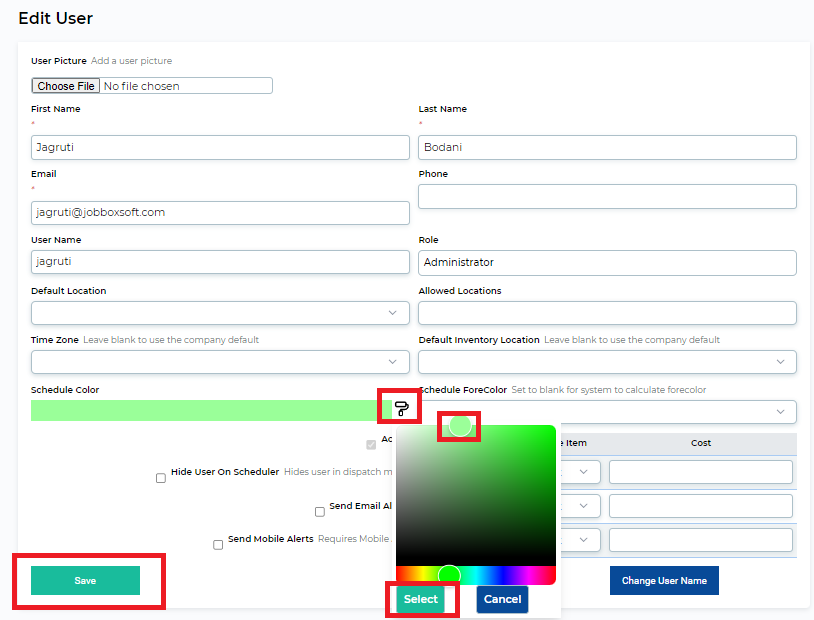Viewport: 814px width, 620px height.
Task: Click the light-green Schedule Color bar
Action: [x=211, y=410]
